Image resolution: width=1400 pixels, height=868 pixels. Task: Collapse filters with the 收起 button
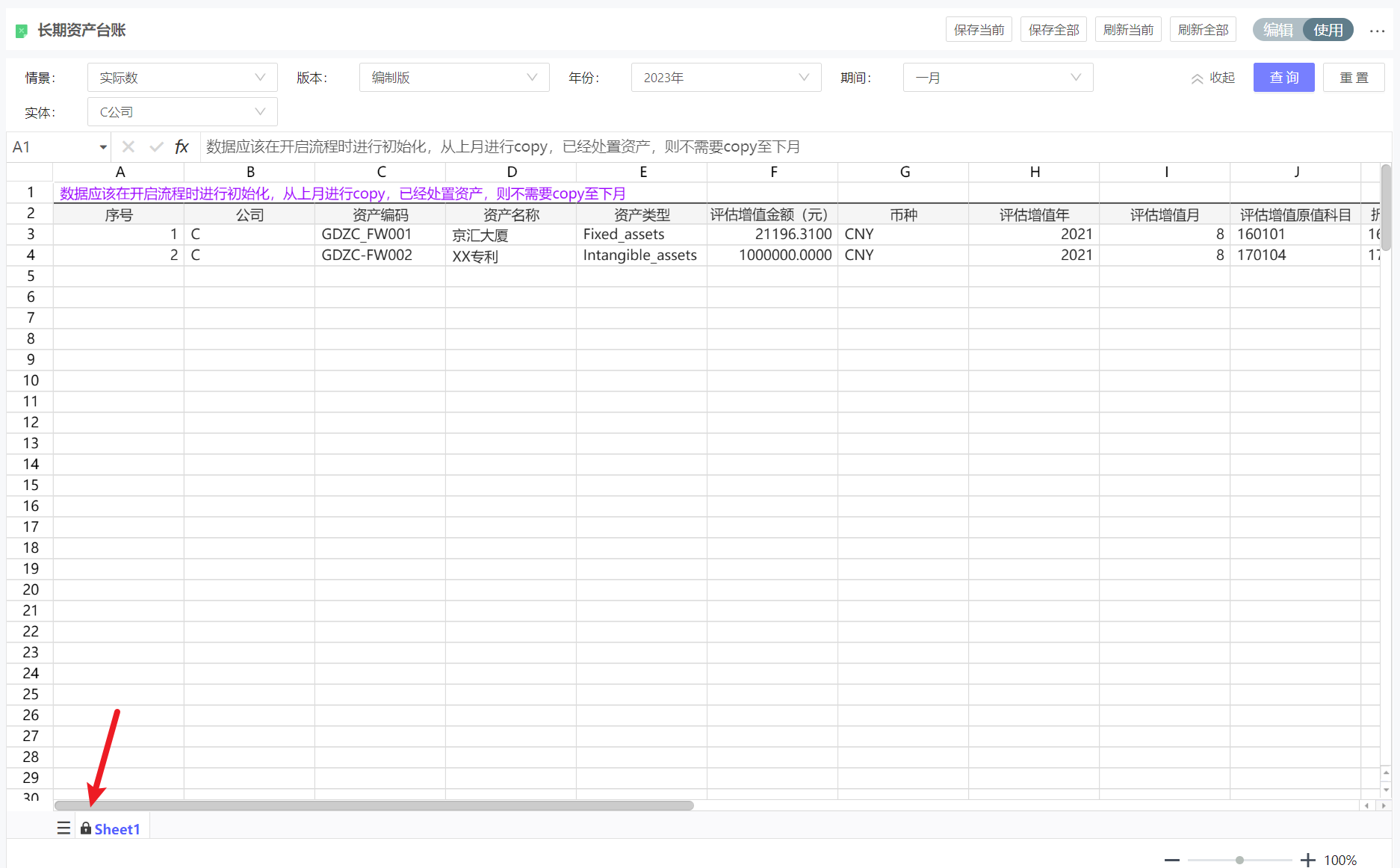[x=1212, y=78]
